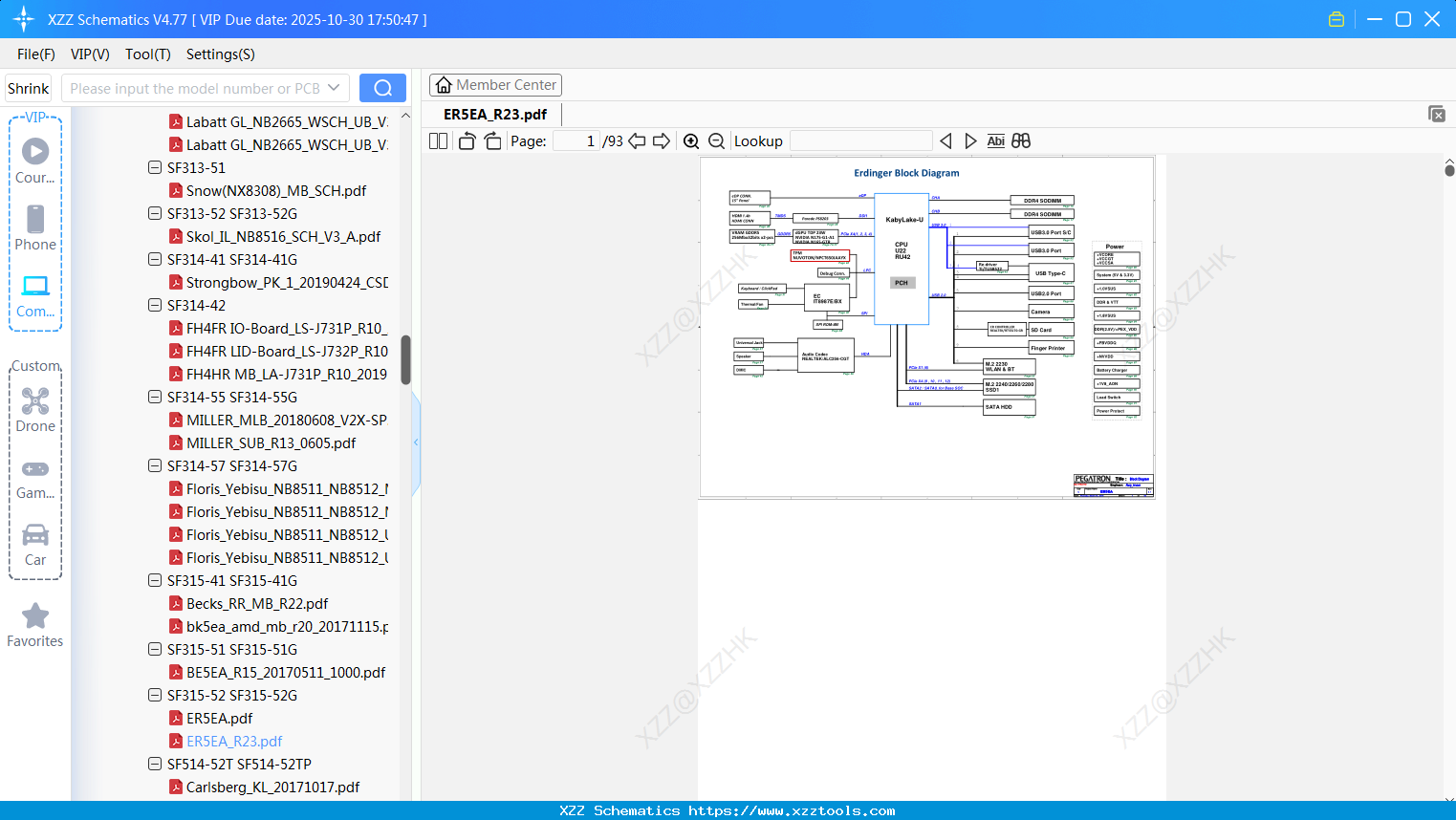Screen dimensions: 1456x820
Task: Open the Tool(T) menu
Action: pyautogui.click(x=148, y=54)
